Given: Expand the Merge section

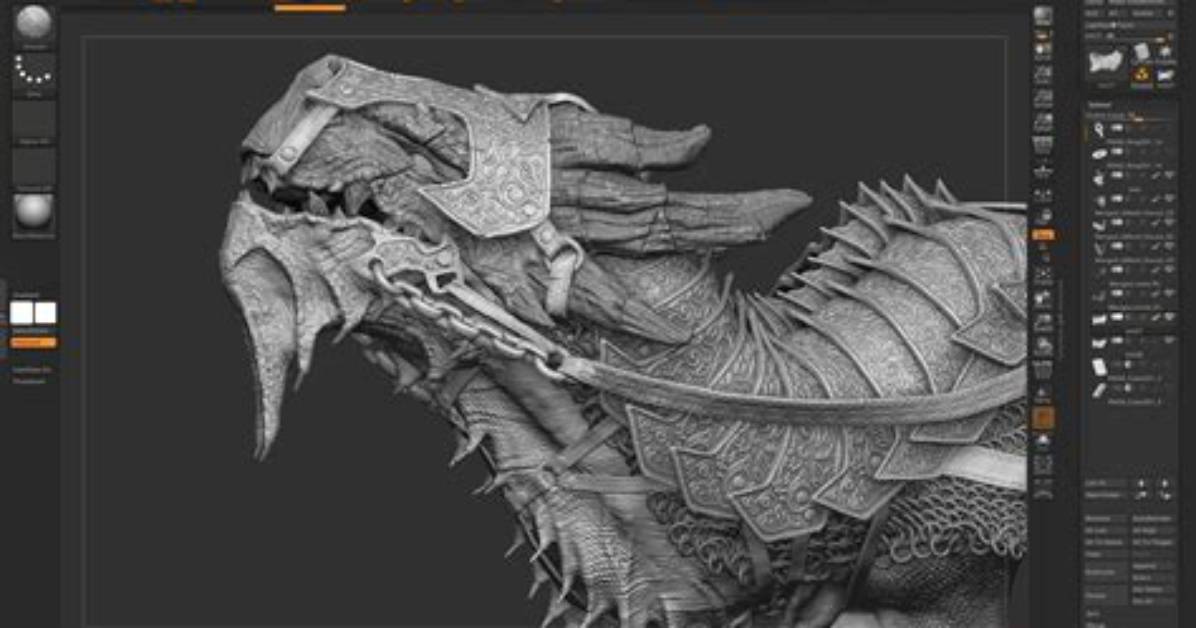Looking at the screenshot, I should pos(1095,623).
